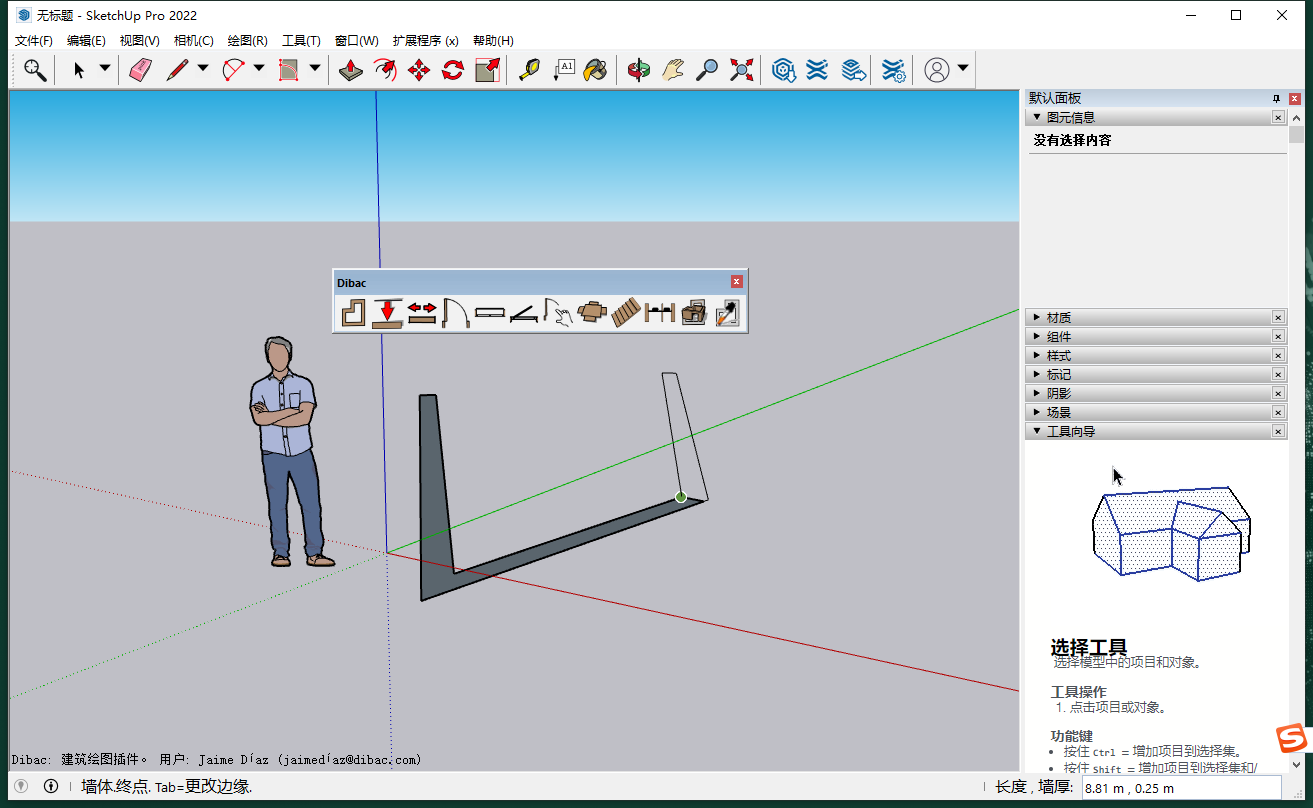Screen dimensions: 1313x808
Task: Expand the 阴影 panel
Action: [1037, 393]
